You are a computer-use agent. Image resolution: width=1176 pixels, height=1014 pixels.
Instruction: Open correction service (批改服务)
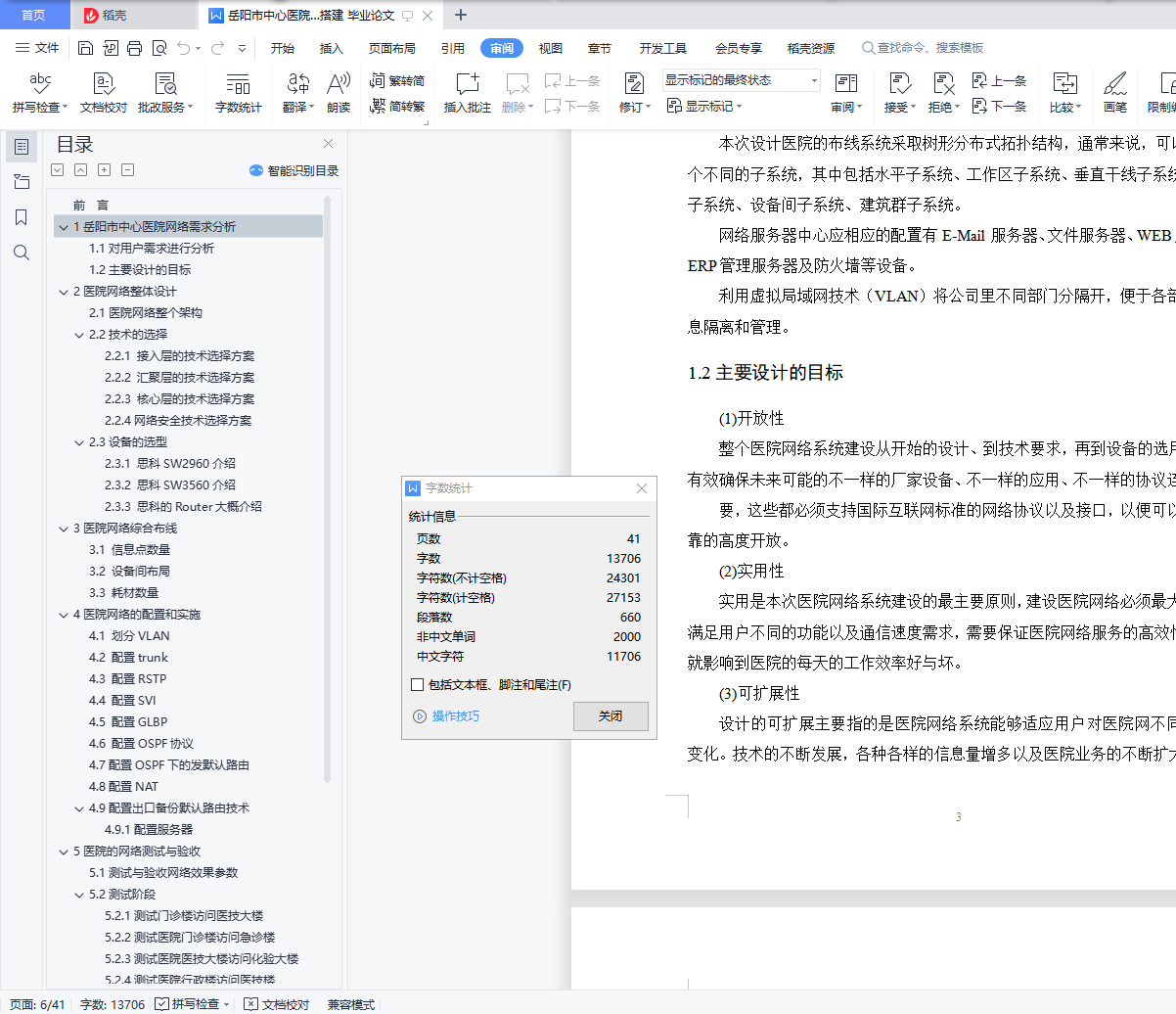165,93
